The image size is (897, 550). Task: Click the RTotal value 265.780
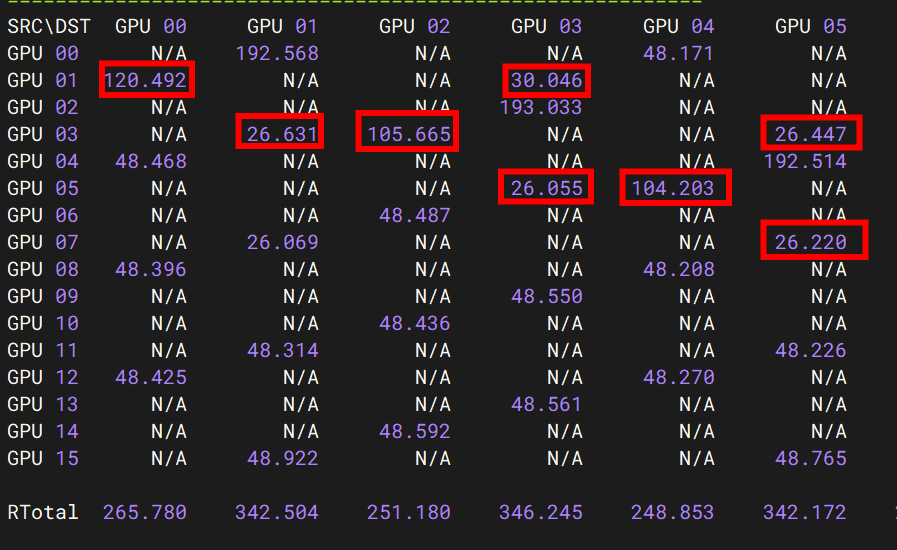pyautogui.click(x=145, y=512)
